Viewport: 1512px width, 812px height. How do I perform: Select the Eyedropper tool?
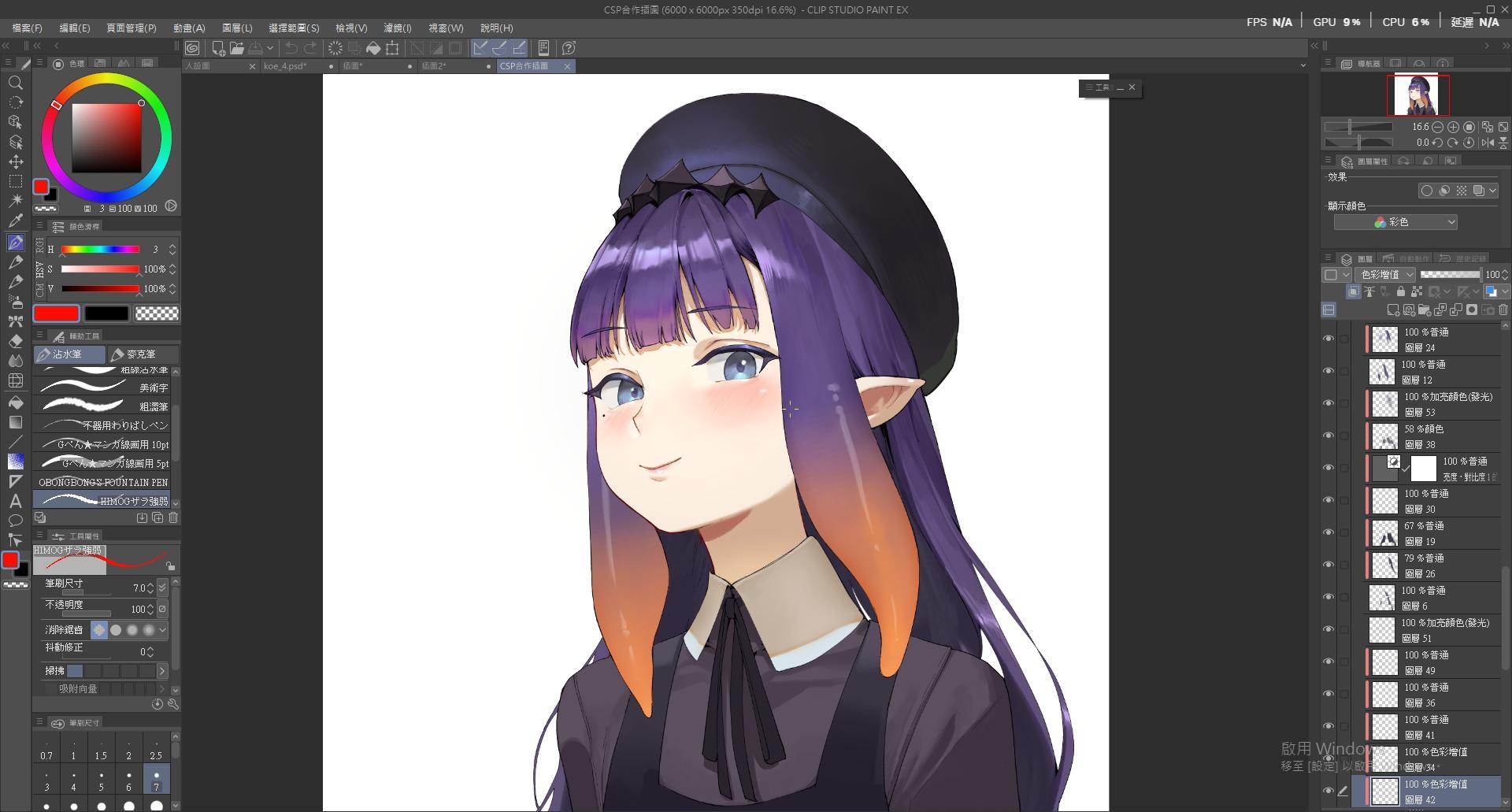pos(15,221)
